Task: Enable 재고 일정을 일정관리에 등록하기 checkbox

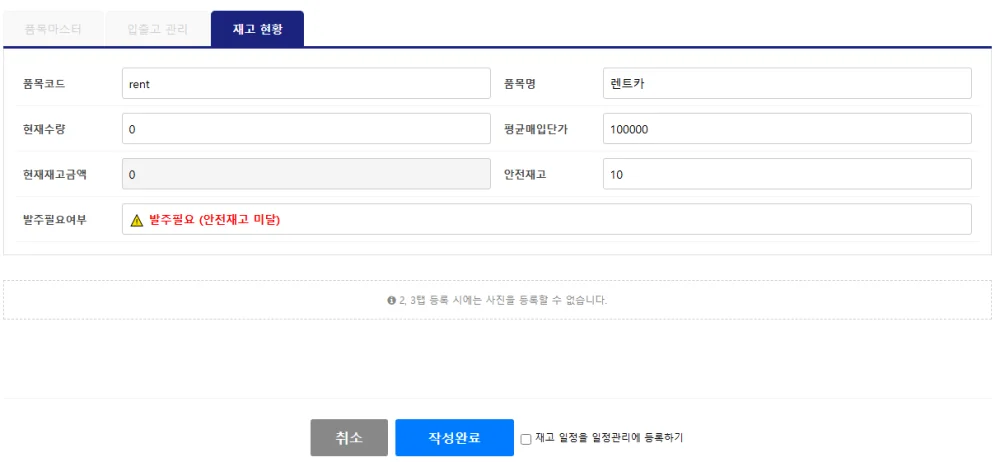Action: tap(526, 439)
